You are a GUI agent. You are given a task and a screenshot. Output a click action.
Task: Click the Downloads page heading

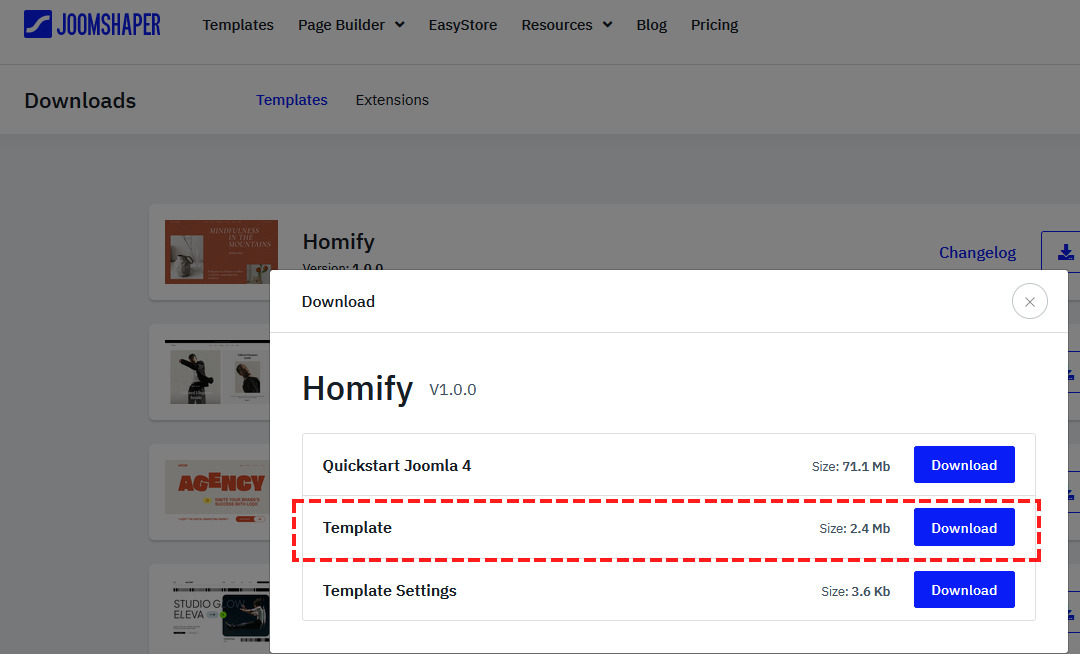81,101
